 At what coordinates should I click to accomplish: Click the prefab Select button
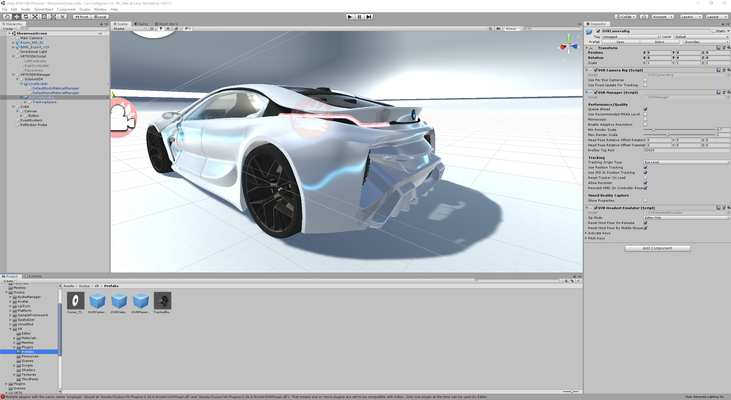point(660,41)
